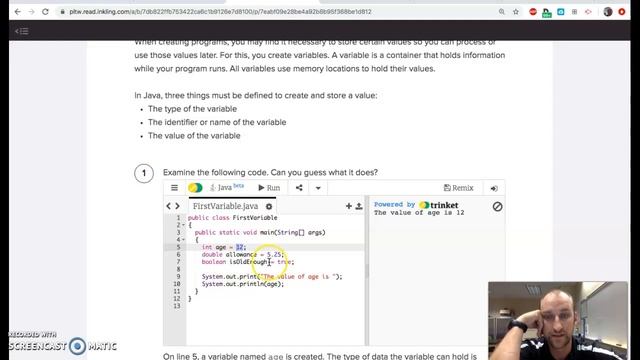Click line 5 'int age' code

(x=224, y=247)
